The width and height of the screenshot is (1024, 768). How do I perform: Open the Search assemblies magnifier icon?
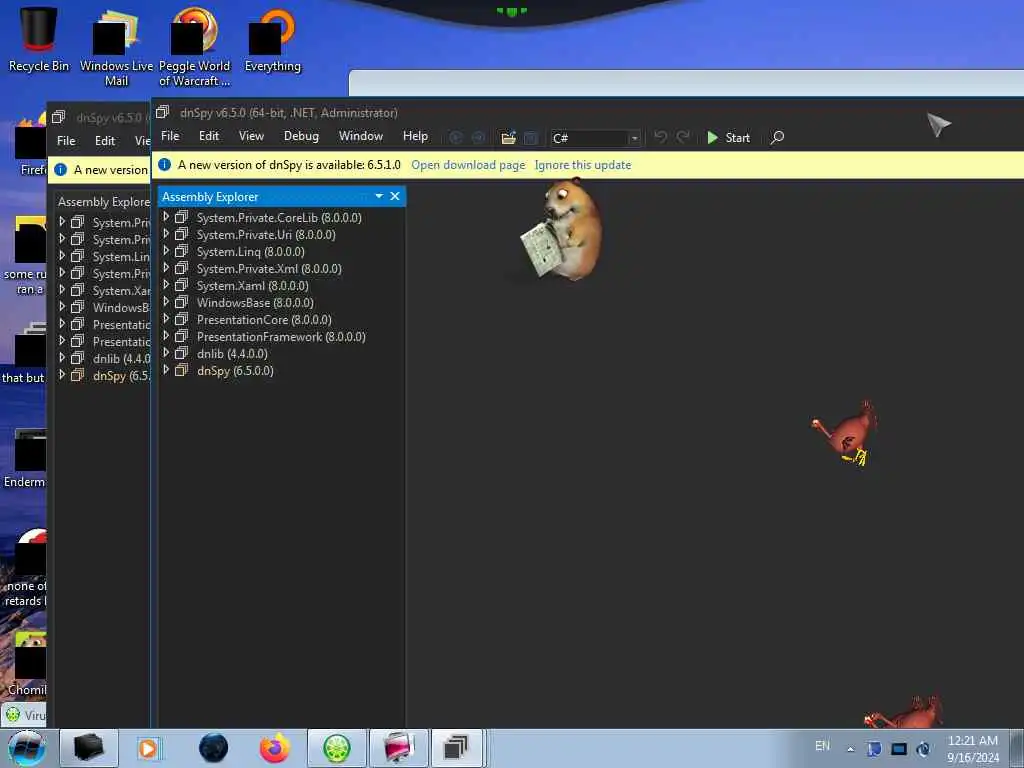(x=777, y=138)
